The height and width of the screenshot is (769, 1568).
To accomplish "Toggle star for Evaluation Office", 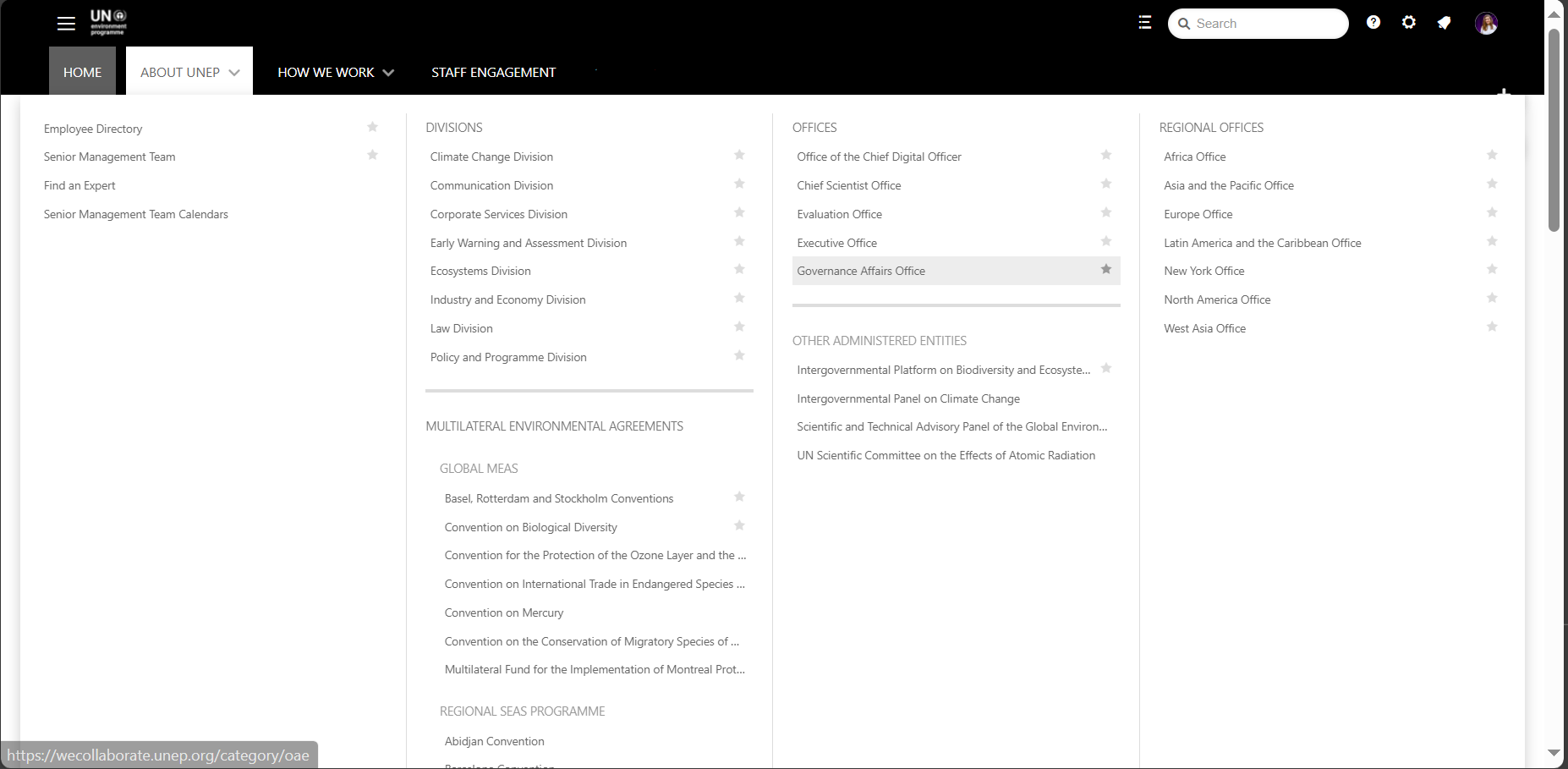I will pyautogui.click(x=1106, y=212).
